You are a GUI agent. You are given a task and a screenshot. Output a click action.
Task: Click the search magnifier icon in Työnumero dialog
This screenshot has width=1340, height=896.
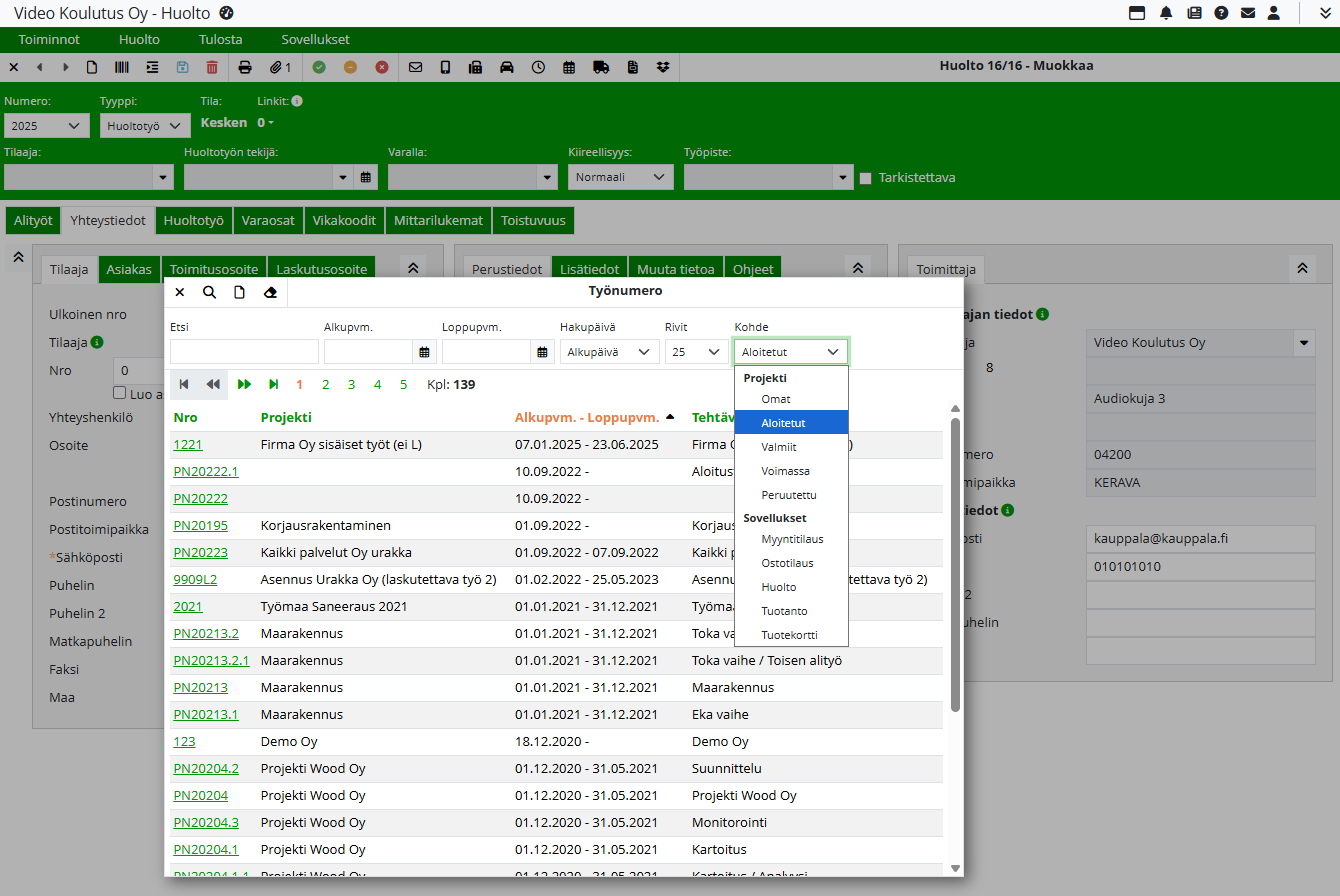pyautogui.click(x=209, y=292)
